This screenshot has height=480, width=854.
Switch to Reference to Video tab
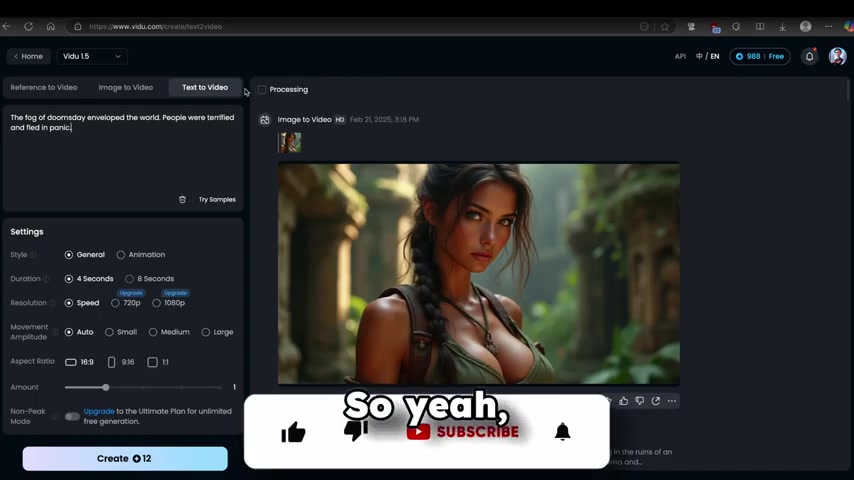pyautogui.click(x=44, y=87)
